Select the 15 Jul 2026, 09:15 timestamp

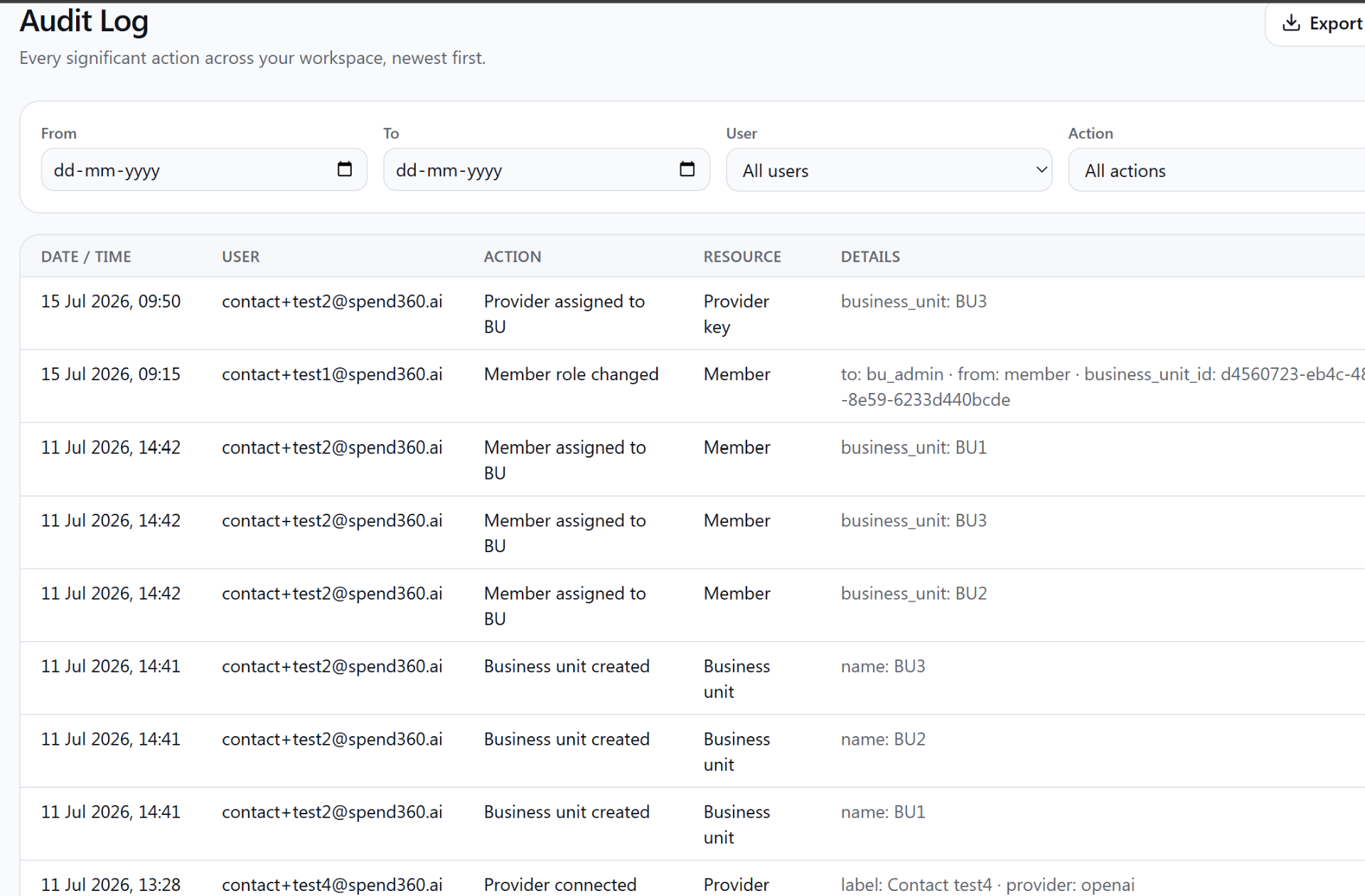pos(111,374)
